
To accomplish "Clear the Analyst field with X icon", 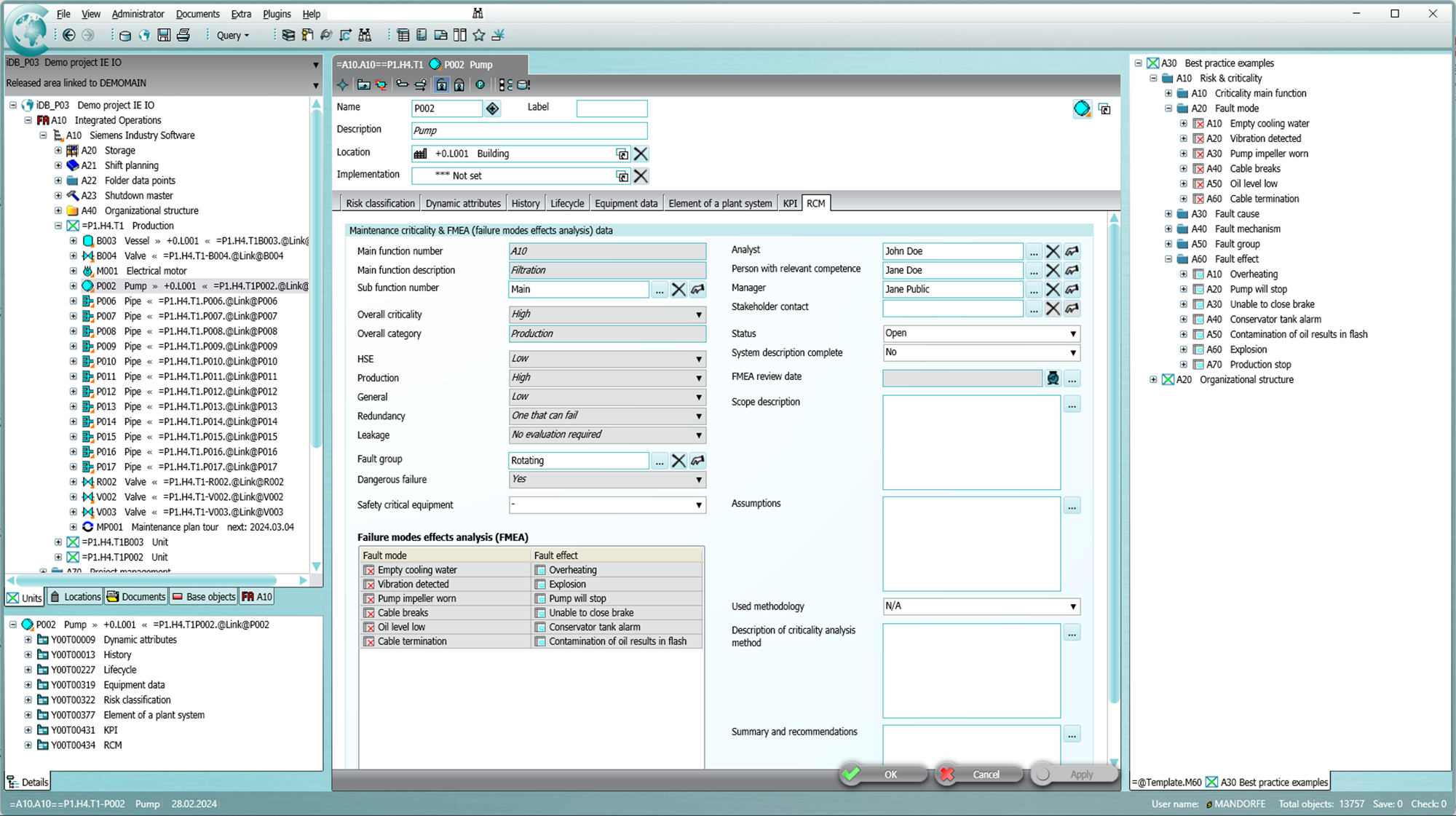I will click(x=1053, y=251).
